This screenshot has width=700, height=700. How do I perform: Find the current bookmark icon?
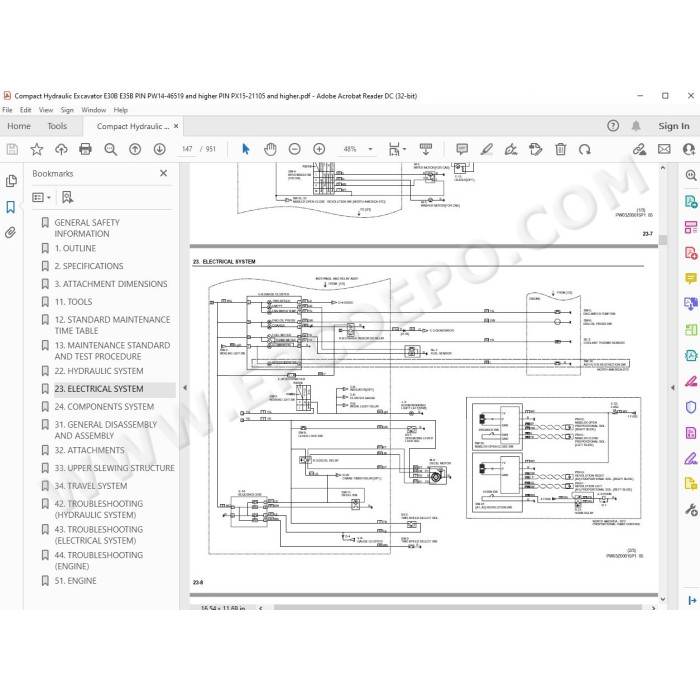tap(67, 197)
